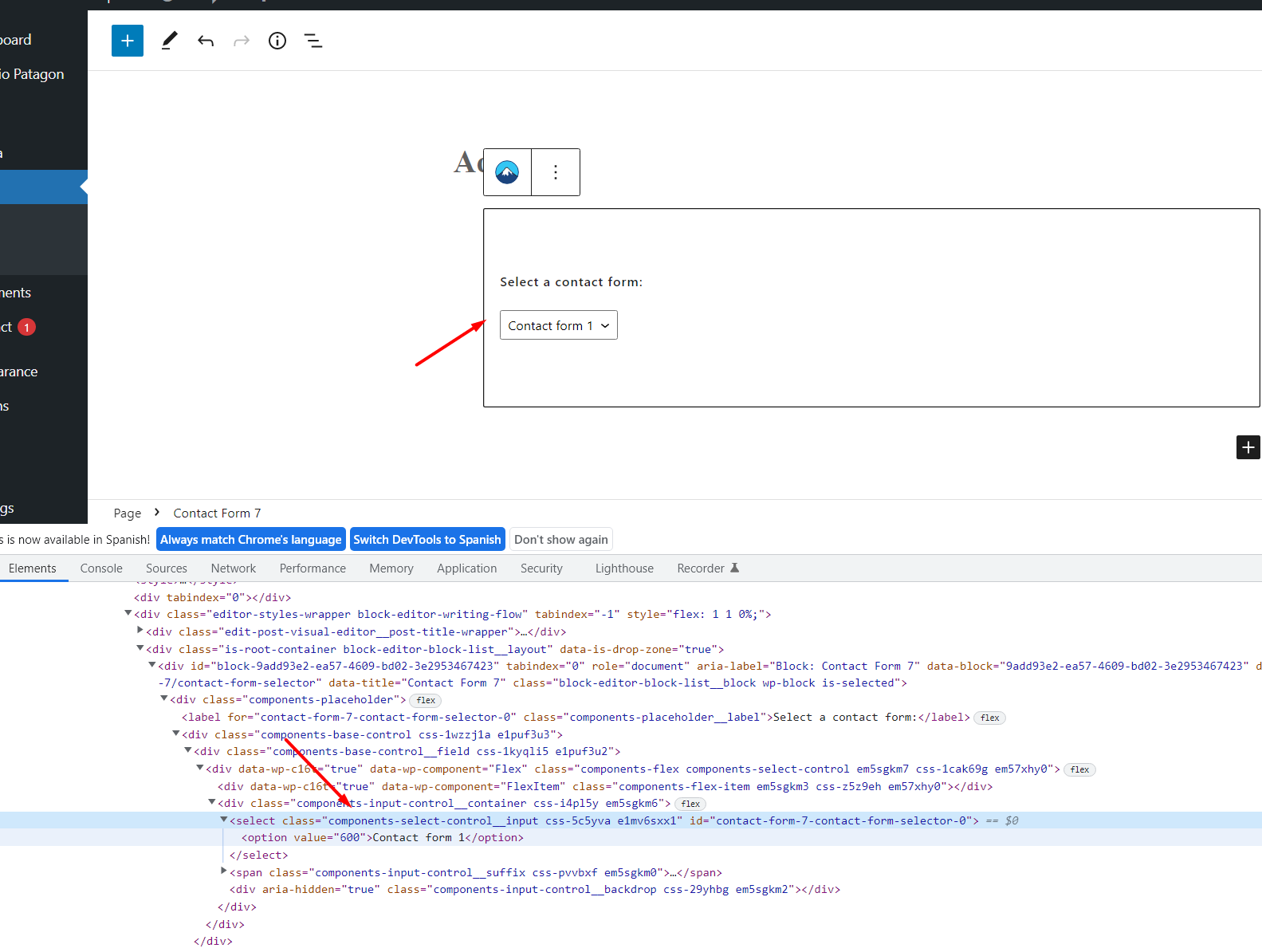Image resolution: width=1262 pixels, height=952 pixels.
Task: Select the option value="600" element row
Action: pyautogui.click(x=631, y=837)
